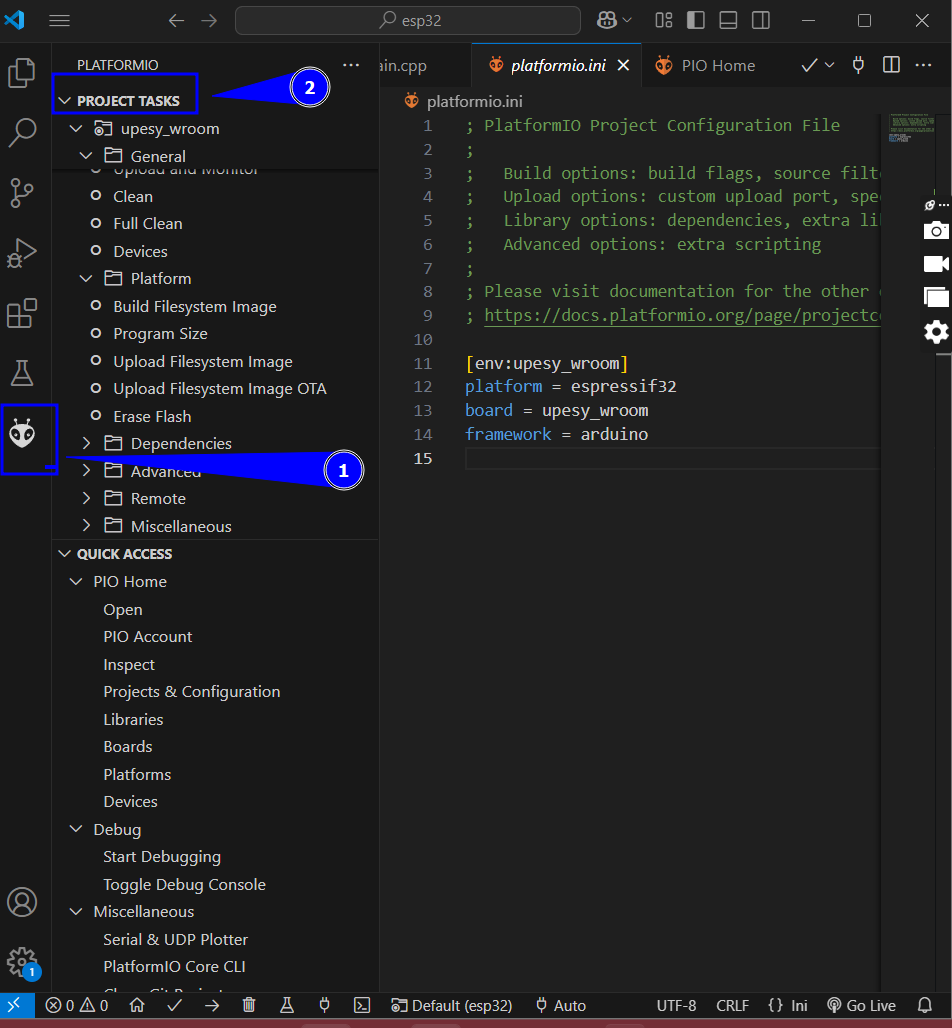Click the status bar PlatformIO Home icon

(x=136, y=1005)
